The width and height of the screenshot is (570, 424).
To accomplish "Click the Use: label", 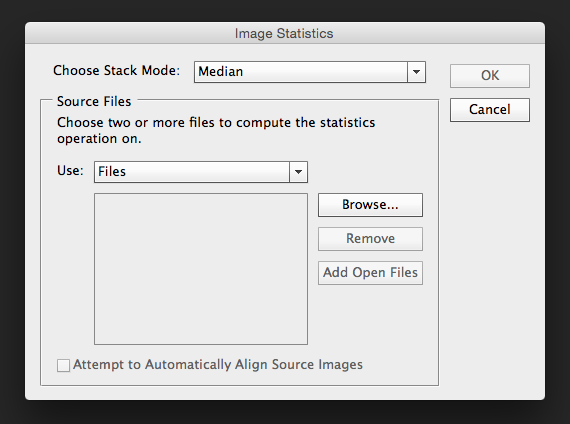I will coord(70,171).
